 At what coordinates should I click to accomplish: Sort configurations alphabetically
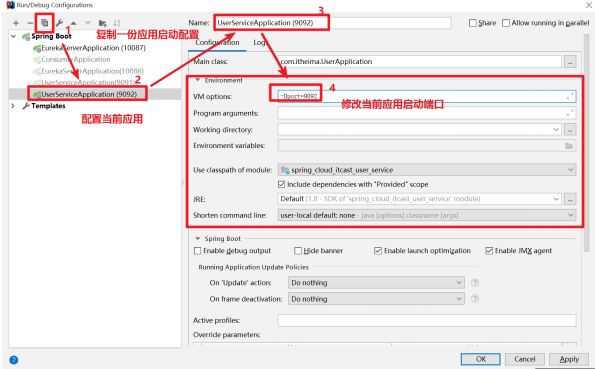[x=116, y=23]
